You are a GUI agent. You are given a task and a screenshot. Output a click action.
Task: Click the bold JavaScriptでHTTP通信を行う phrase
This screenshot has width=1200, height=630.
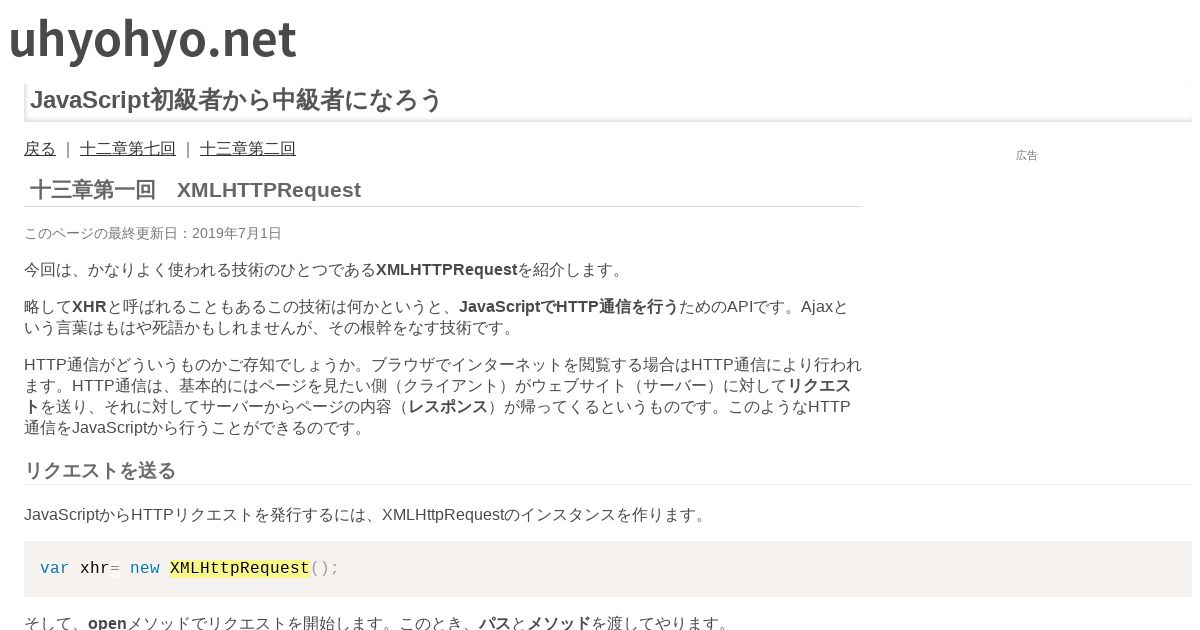pyautogui.click(x=568, y=307)
